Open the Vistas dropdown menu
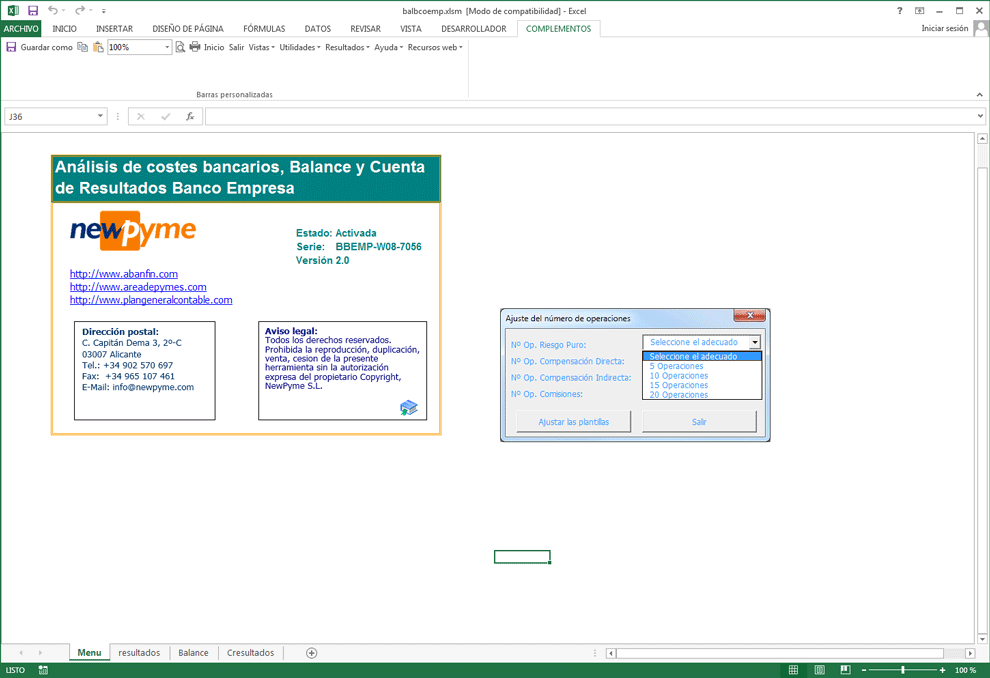This screenshot has width=990, height=678. point(261,47)
